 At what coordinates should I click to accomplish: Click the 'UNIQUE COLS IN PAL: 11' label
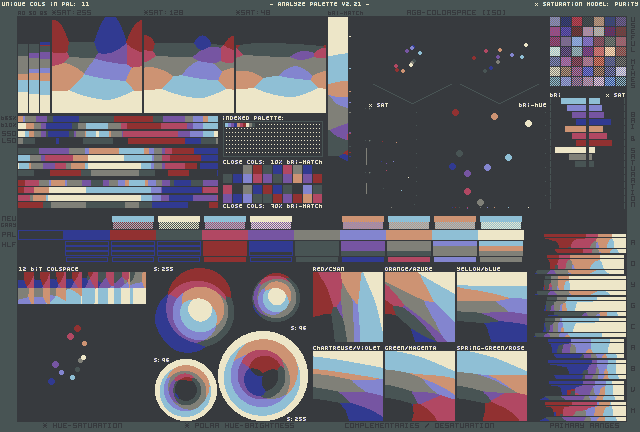(x=45, y=4)
